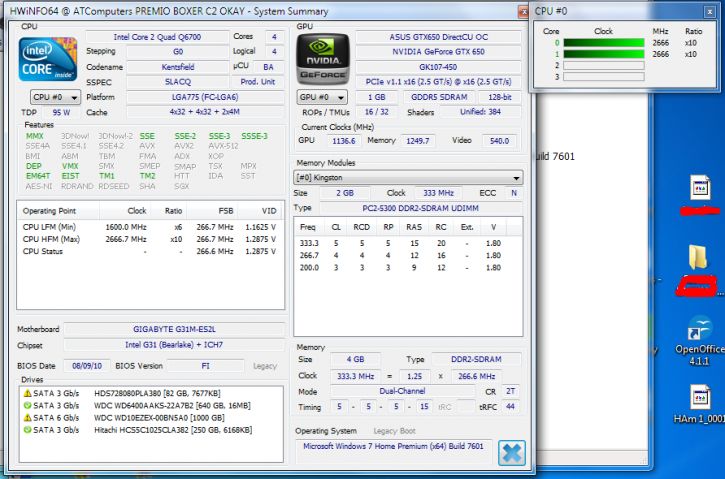The height and width of the screenshot is (479, 725).
Task: Click the EM64T feature label
Action: coord(38,176)
